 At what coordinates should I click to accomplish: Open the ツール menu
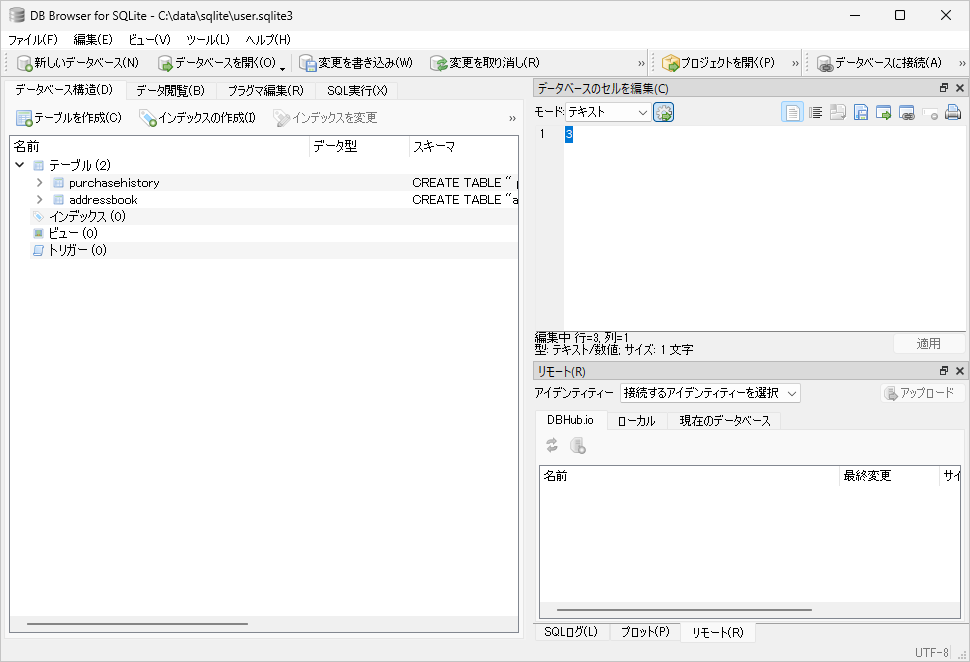click(207, 39)
